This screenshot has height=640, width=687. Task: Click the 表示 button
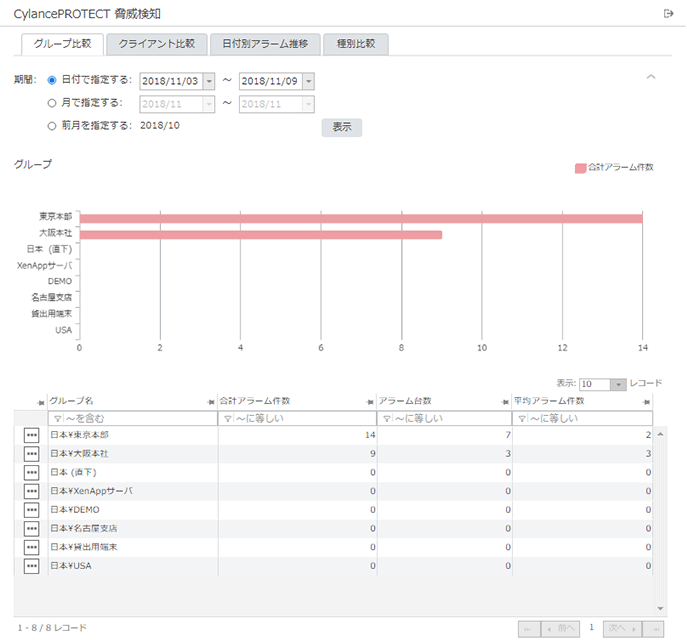341,127
